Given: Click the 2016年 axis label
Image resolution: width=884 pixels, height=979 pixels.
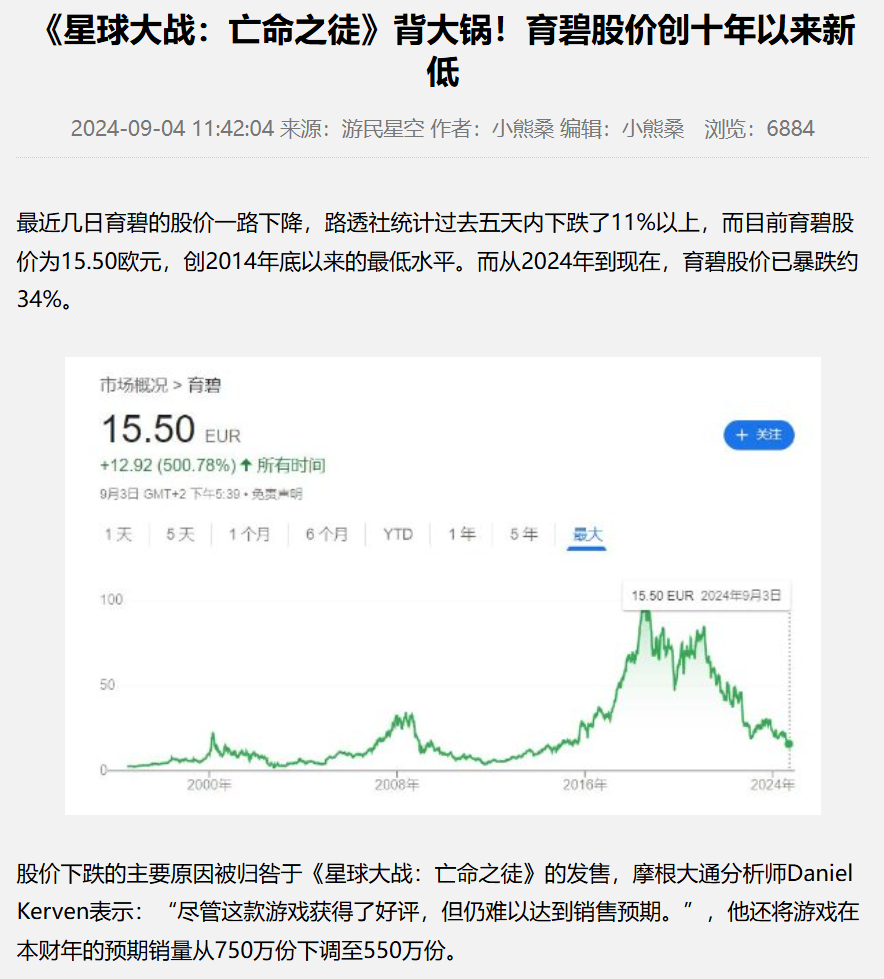Looking at the screenshot, I should 585,785.
